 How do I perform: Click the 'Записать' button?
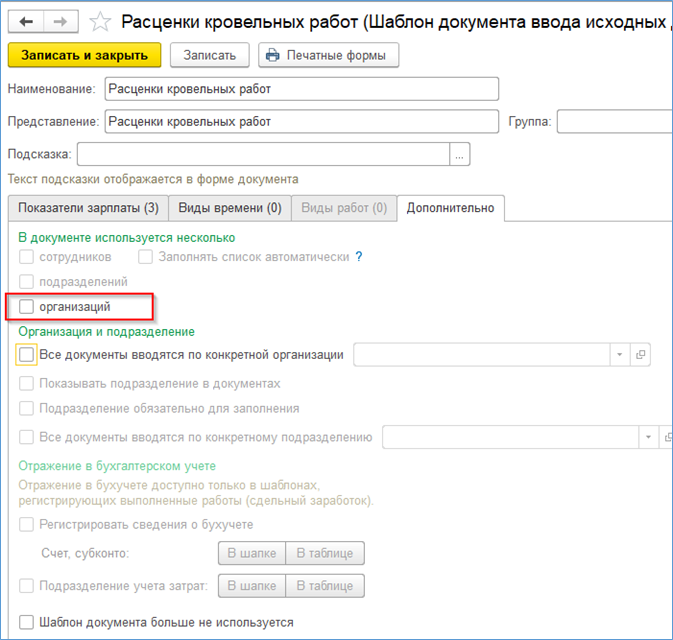[209, 55]
